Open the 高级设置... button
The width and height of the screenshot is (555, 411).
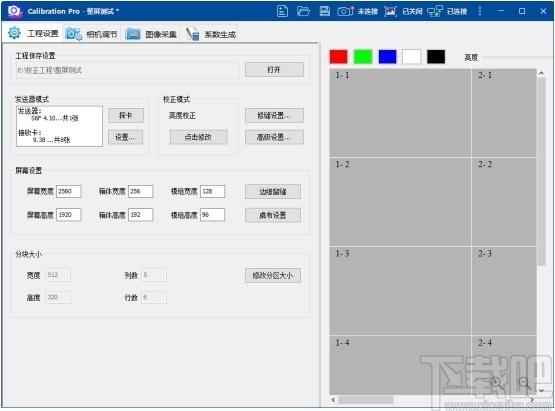274,137
